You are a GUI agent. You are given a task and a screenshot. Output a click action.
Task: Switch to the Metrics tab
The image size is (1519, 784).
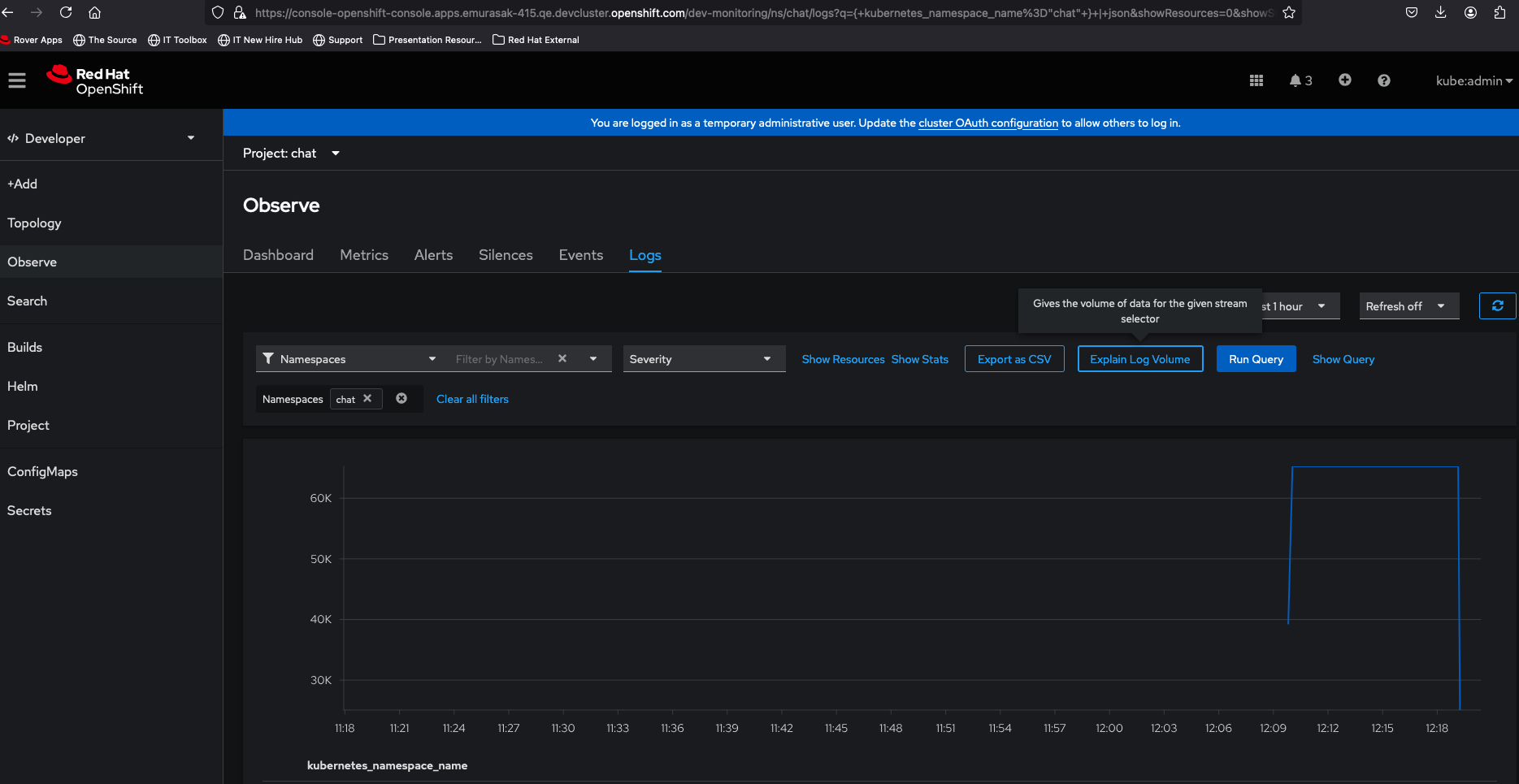point(363,255)
